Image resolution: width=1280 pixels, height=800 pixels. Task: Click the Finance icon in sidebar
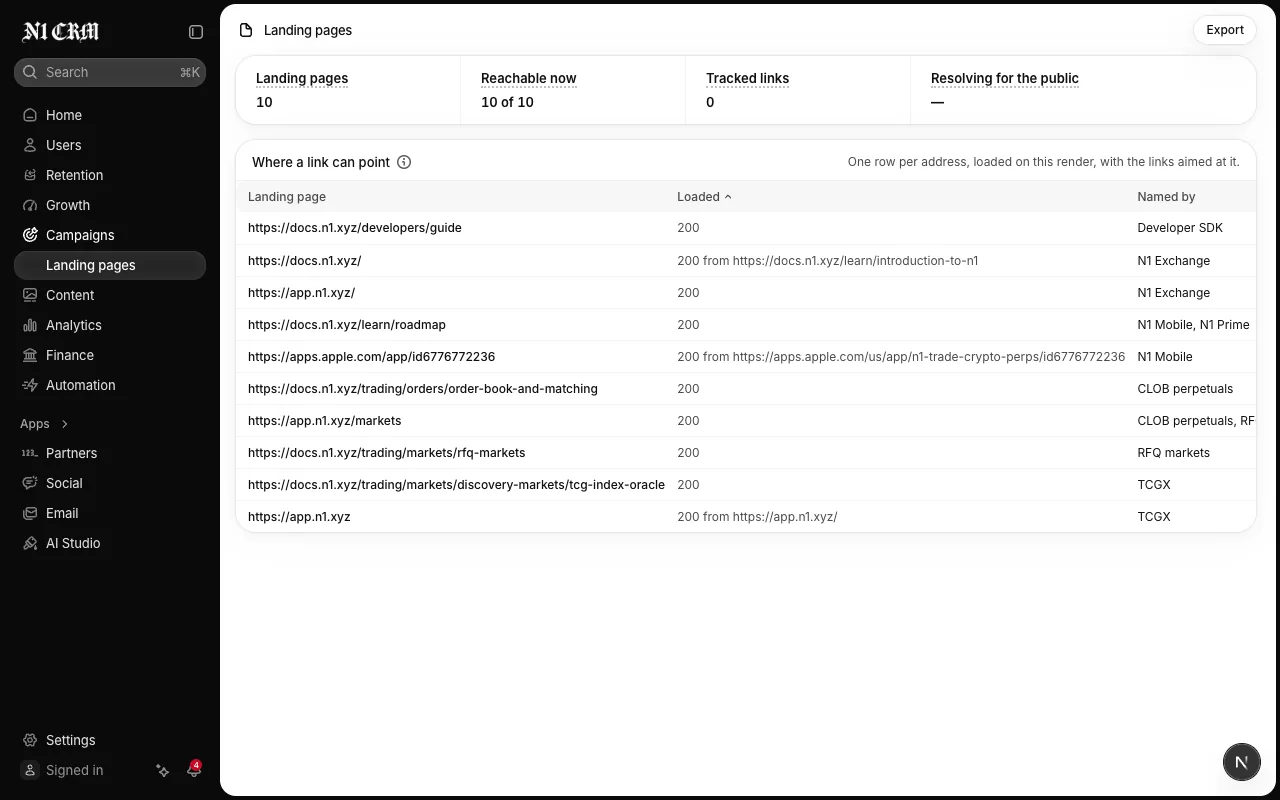point(30,355)
